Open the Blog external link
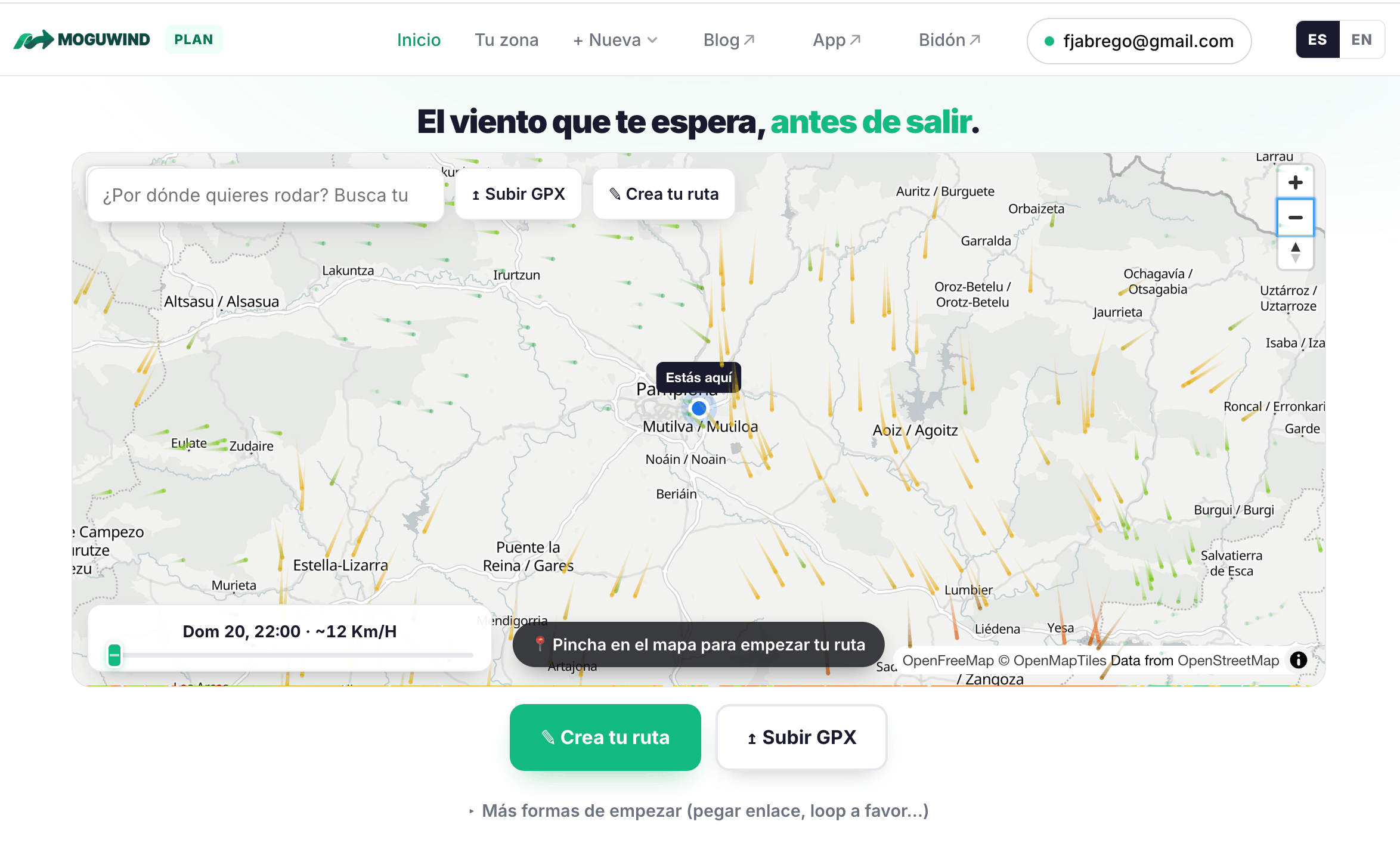The image size is (1400, 843). point(729,40)
